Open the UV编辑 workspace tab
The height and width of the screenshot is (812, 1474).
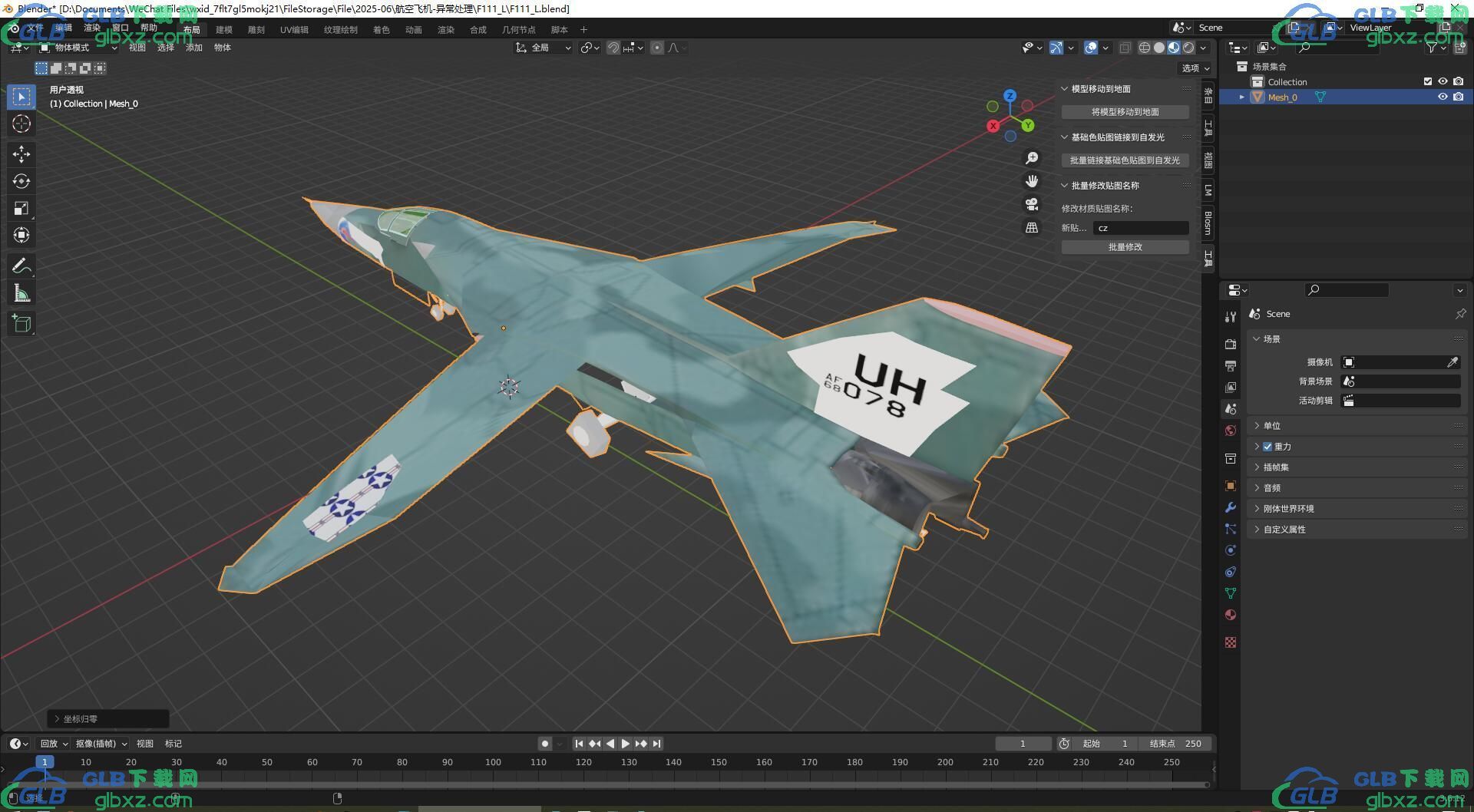tap(294, 30)
